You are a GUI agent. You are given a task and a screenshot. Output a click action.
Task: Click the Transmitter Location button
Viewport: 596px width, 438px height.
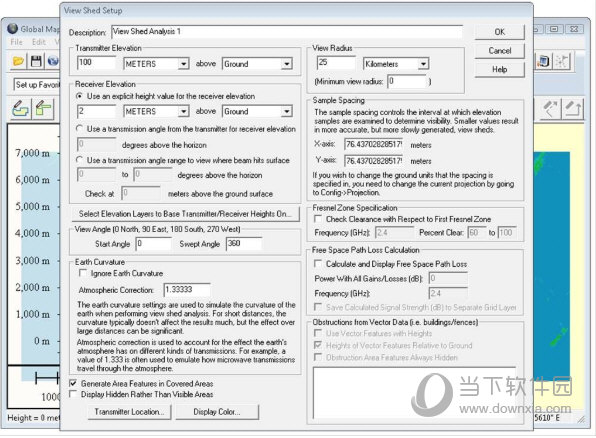pyautogui.click(x=129, y=412)
